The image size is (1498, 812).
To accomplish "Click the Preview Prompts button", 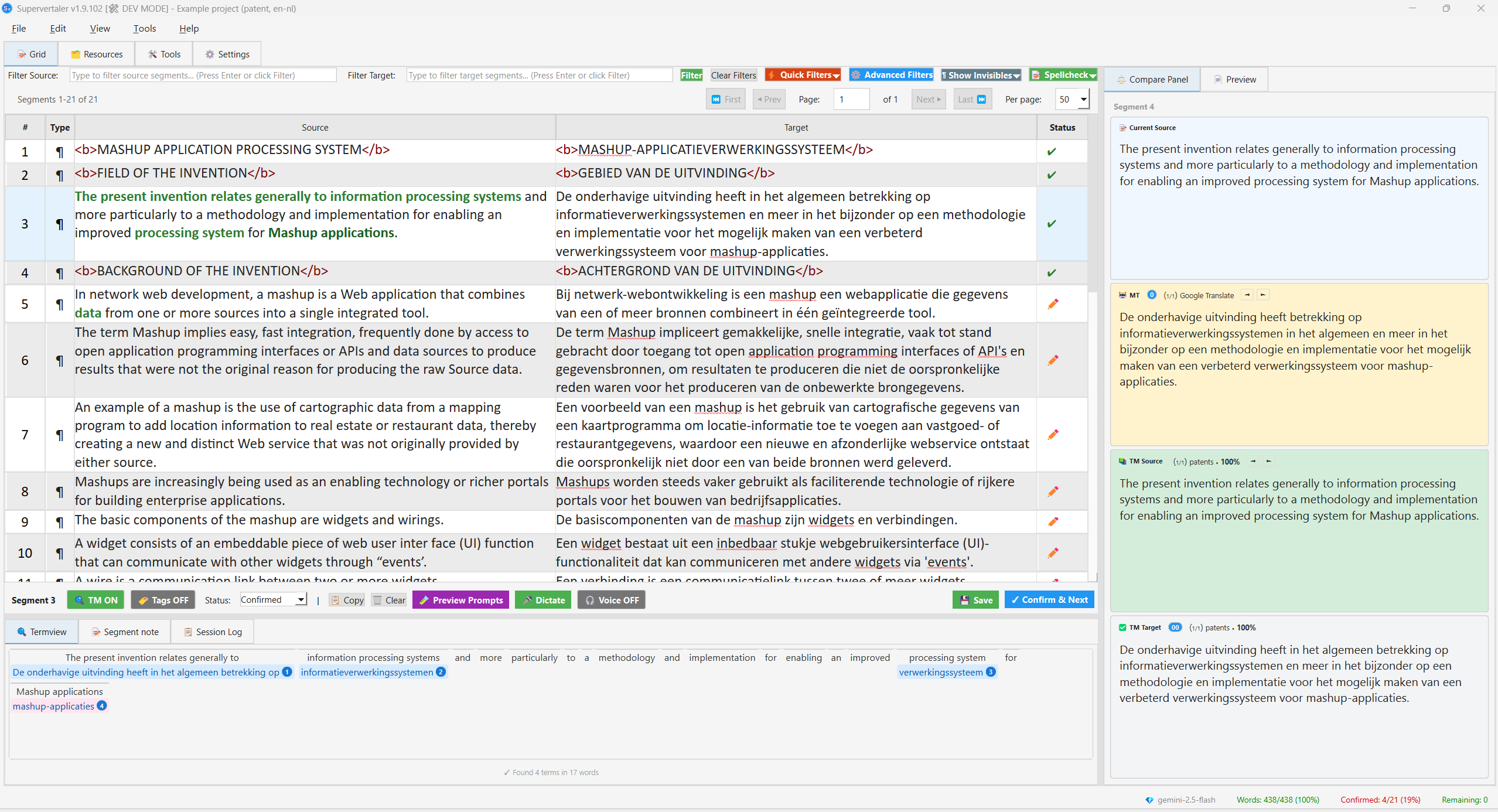I will [x=460, y=600].
